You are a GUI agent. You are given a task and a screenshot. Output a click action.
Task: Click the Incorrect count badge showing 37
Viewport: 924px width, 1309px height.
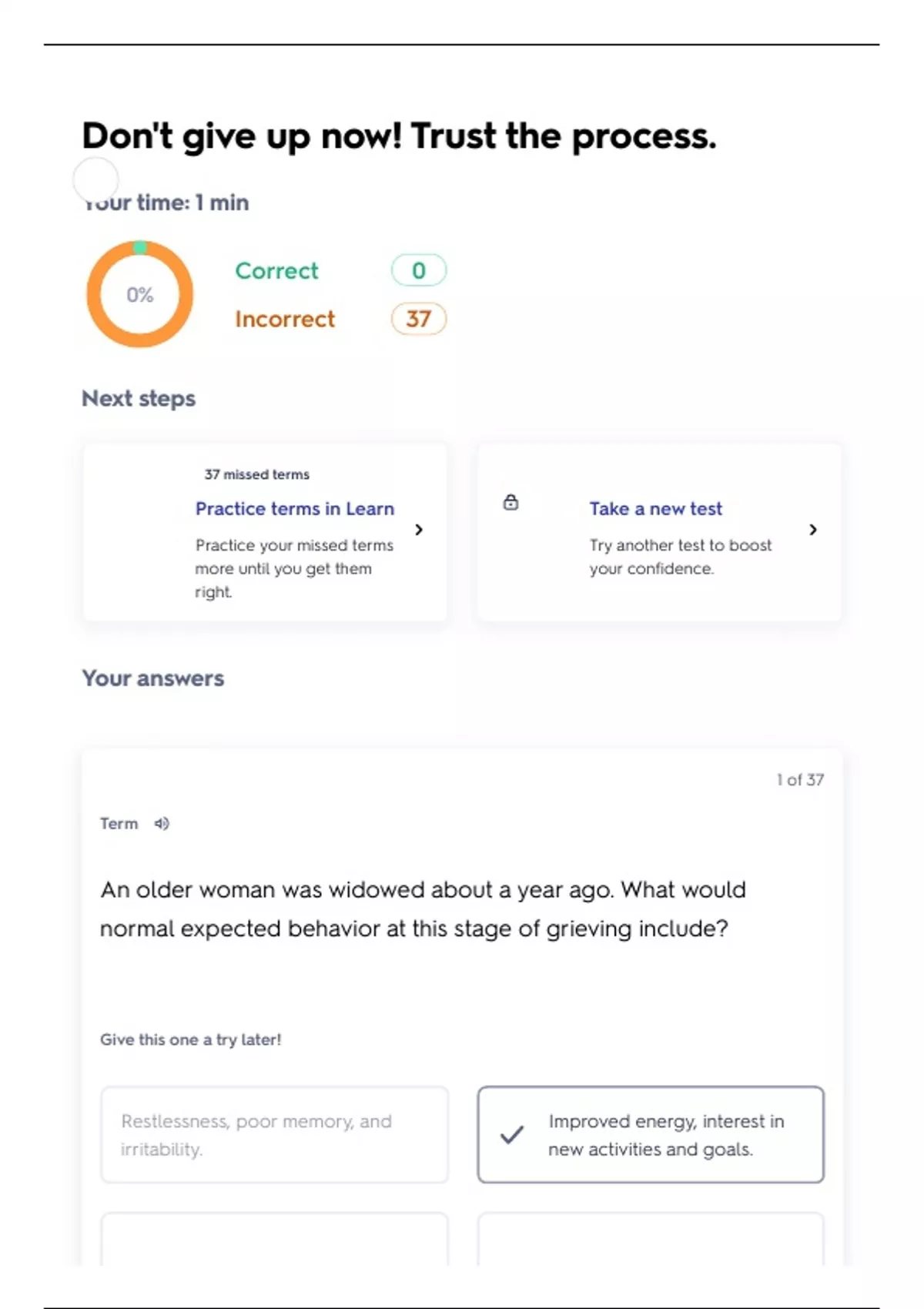coord(418,319)
